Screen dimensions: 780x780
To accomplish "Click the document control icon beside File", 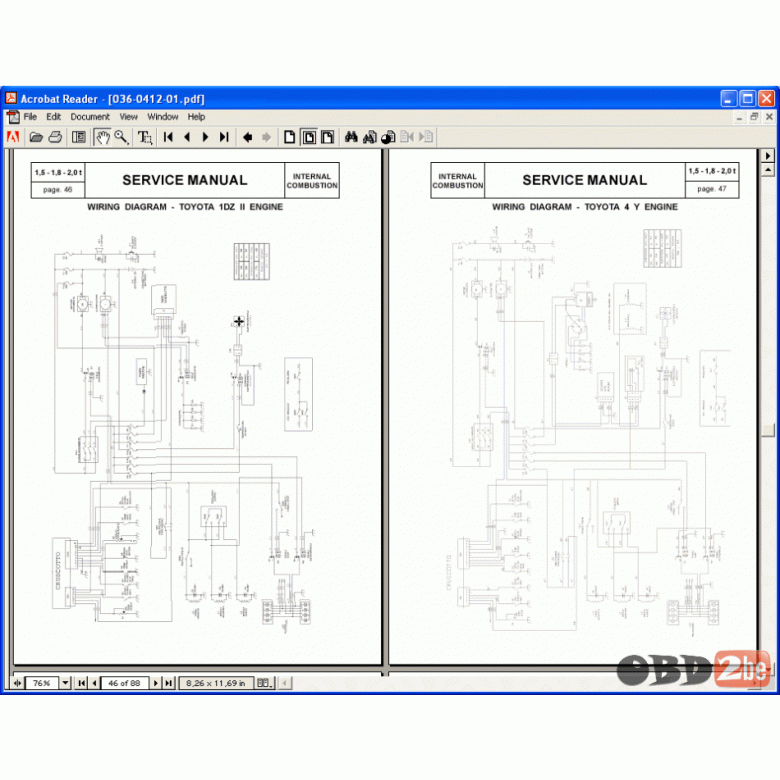I will pyautogui.click(x=13, y=117).
